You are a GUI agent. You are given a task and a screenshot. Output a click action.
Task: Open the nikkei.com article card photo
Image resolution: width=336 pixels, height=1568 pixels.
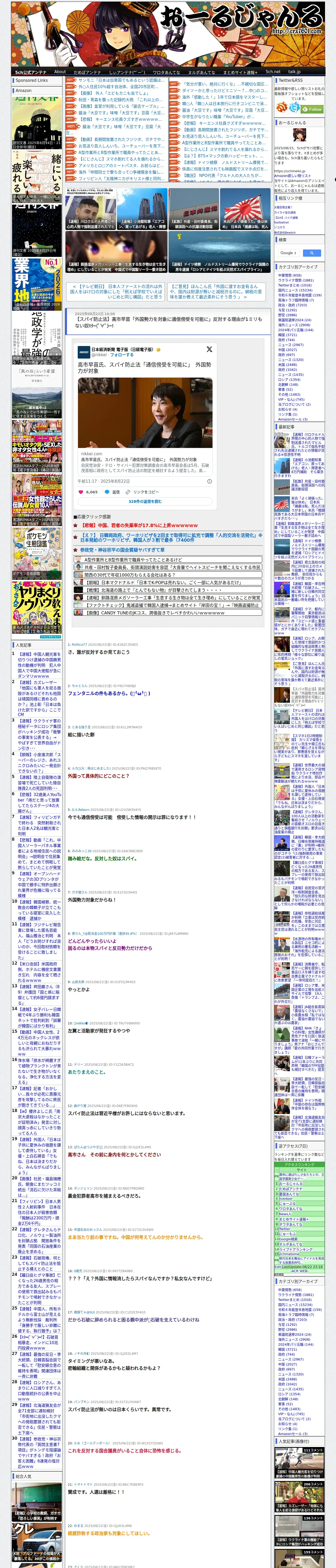145,412
